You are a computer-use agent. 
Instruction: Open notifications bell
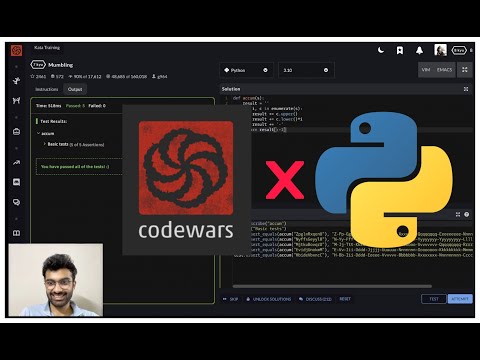pos(419,50)
